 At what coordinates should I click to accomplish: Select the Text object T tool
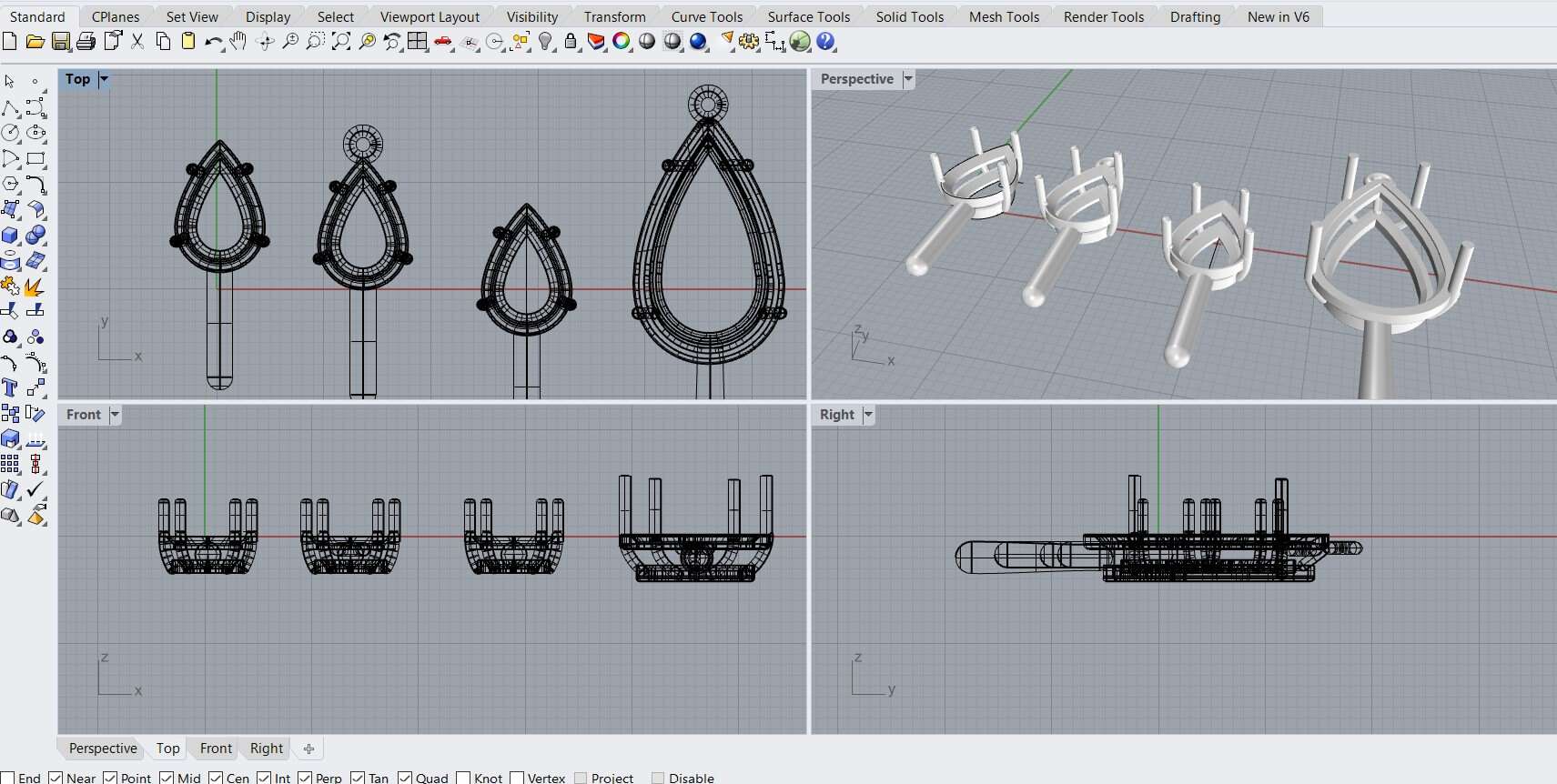pyautogui.click(x=10, y=387)
